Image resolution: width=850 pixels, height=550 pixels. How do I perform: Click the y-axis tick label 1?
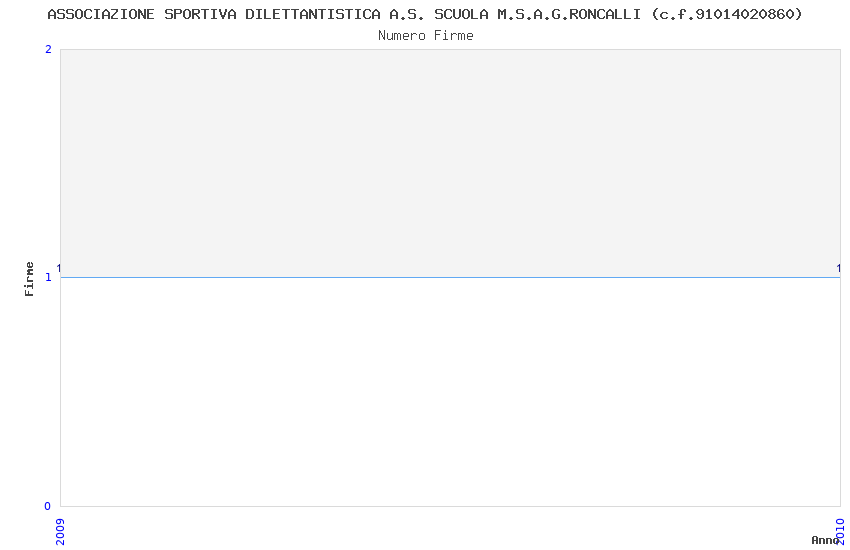[48, 277]
